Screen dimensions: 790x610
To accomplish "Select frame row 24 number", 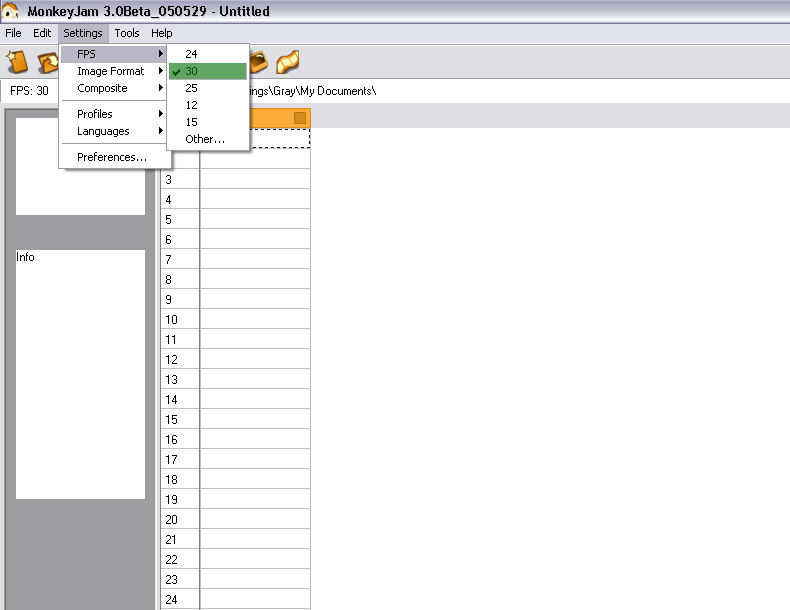I will [x=180, y=599].
